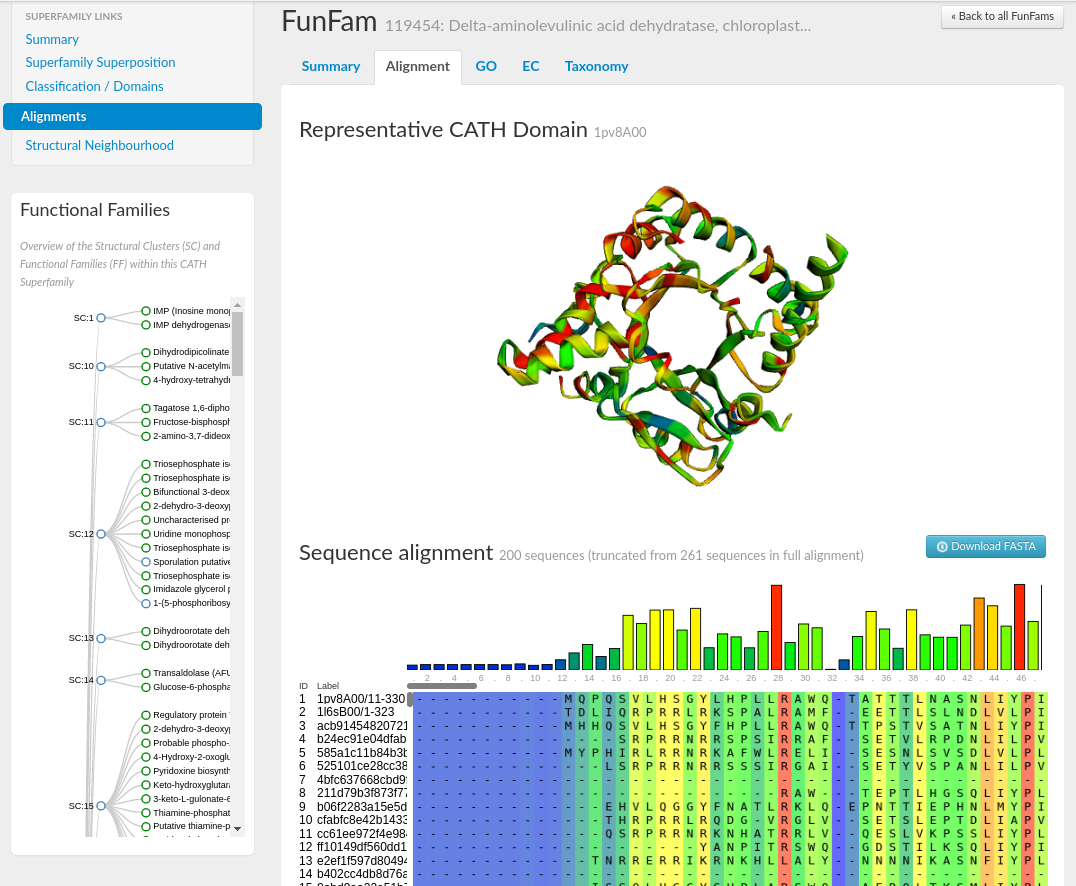Click the Download FASTA button
1076x886 pixels.
pyautogui.click(x=986, y=546)
